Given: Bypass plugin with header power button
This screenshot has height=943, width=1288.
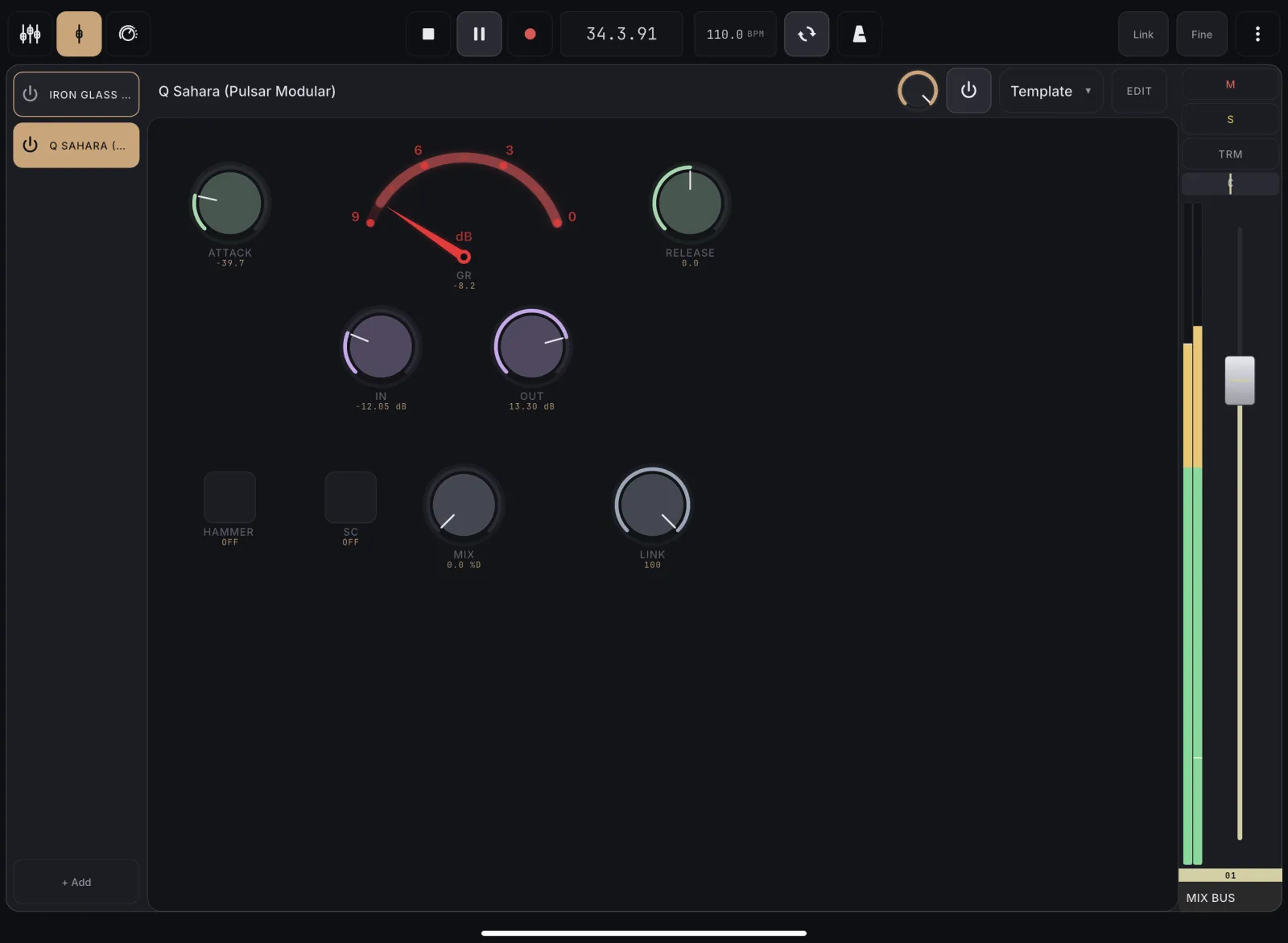Looking at the screenshot, I should (968, 90).
